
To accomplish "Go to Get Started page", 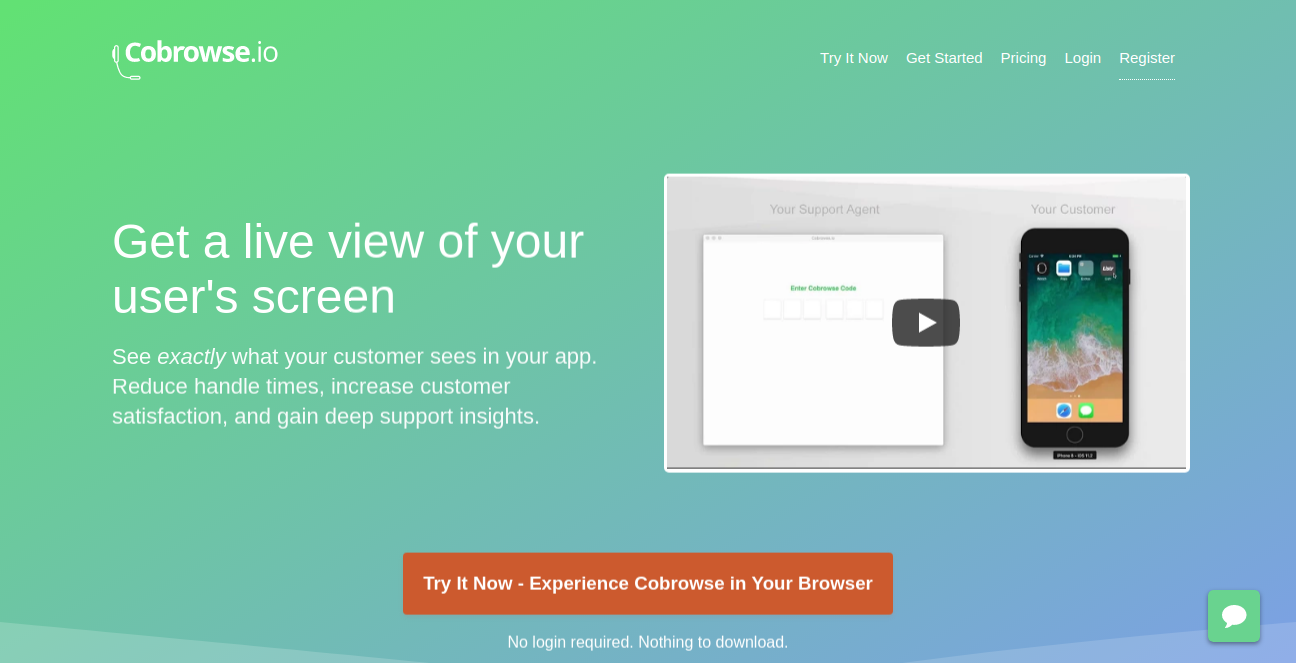I will (944, 58).
